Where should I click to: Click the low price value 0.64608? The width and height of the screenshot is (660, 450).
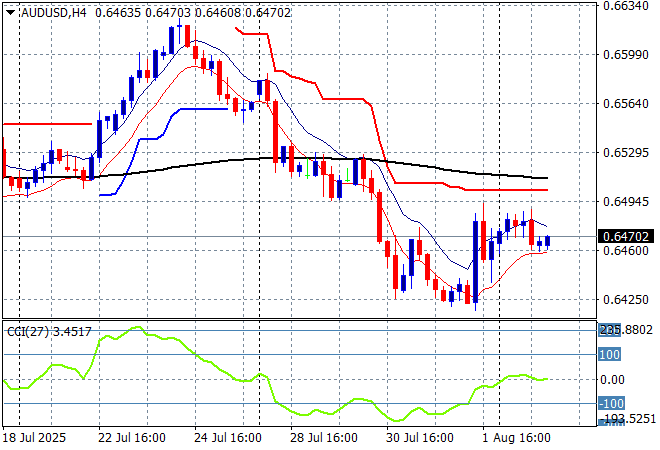pos(218,13)
